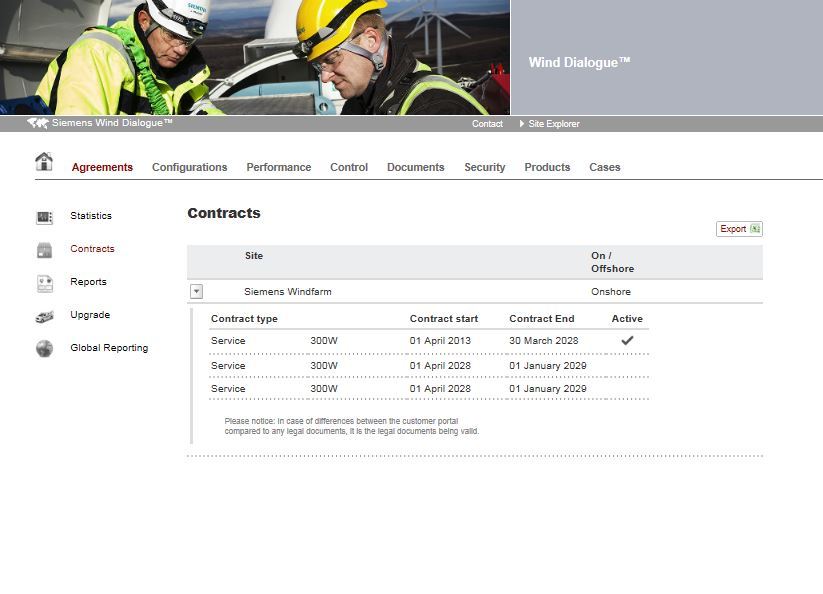The image size is (823, 594).
Task: Click the Contracts sidebar icon
Action: click(45, 250)
